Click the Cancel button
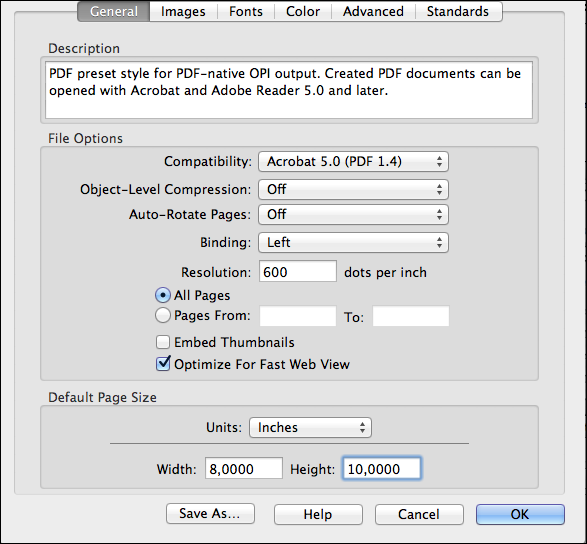Screen dimensions: 587x544 (419, 514)
